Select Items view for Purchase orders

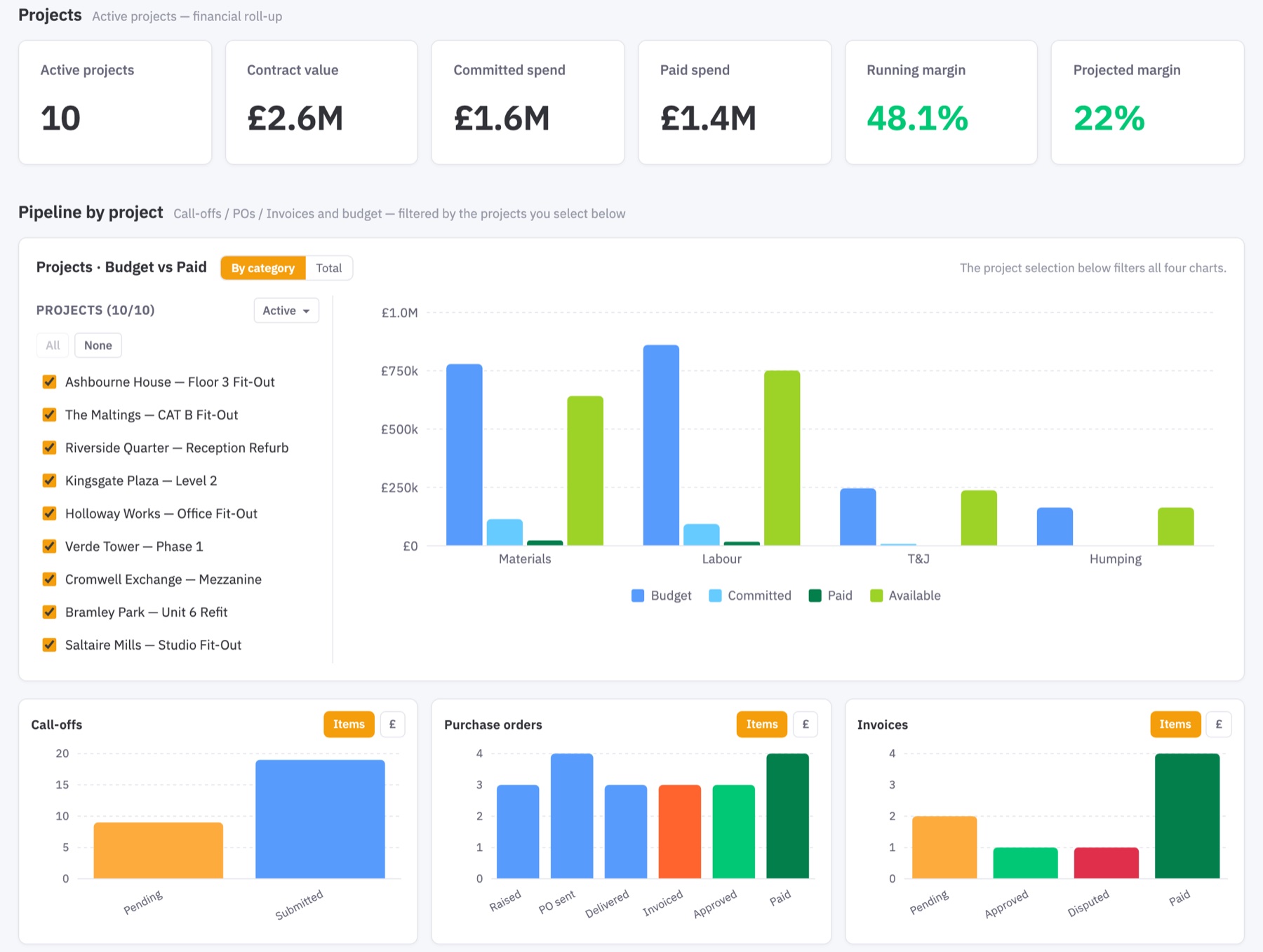click(762, 724)
